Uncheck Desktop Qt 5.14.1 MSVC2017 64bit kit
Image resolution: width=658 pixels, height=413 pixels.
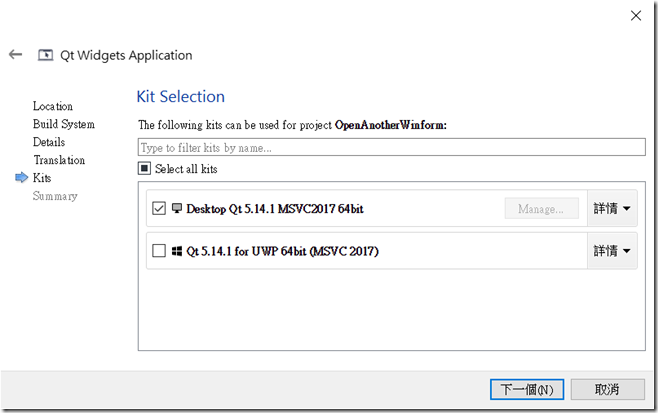click(x=159, y=208)
